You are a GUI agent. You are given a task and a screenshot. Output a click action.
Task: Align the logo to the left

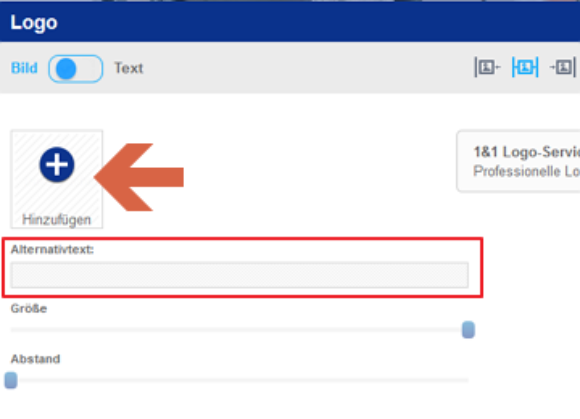(x=487, y=68)
